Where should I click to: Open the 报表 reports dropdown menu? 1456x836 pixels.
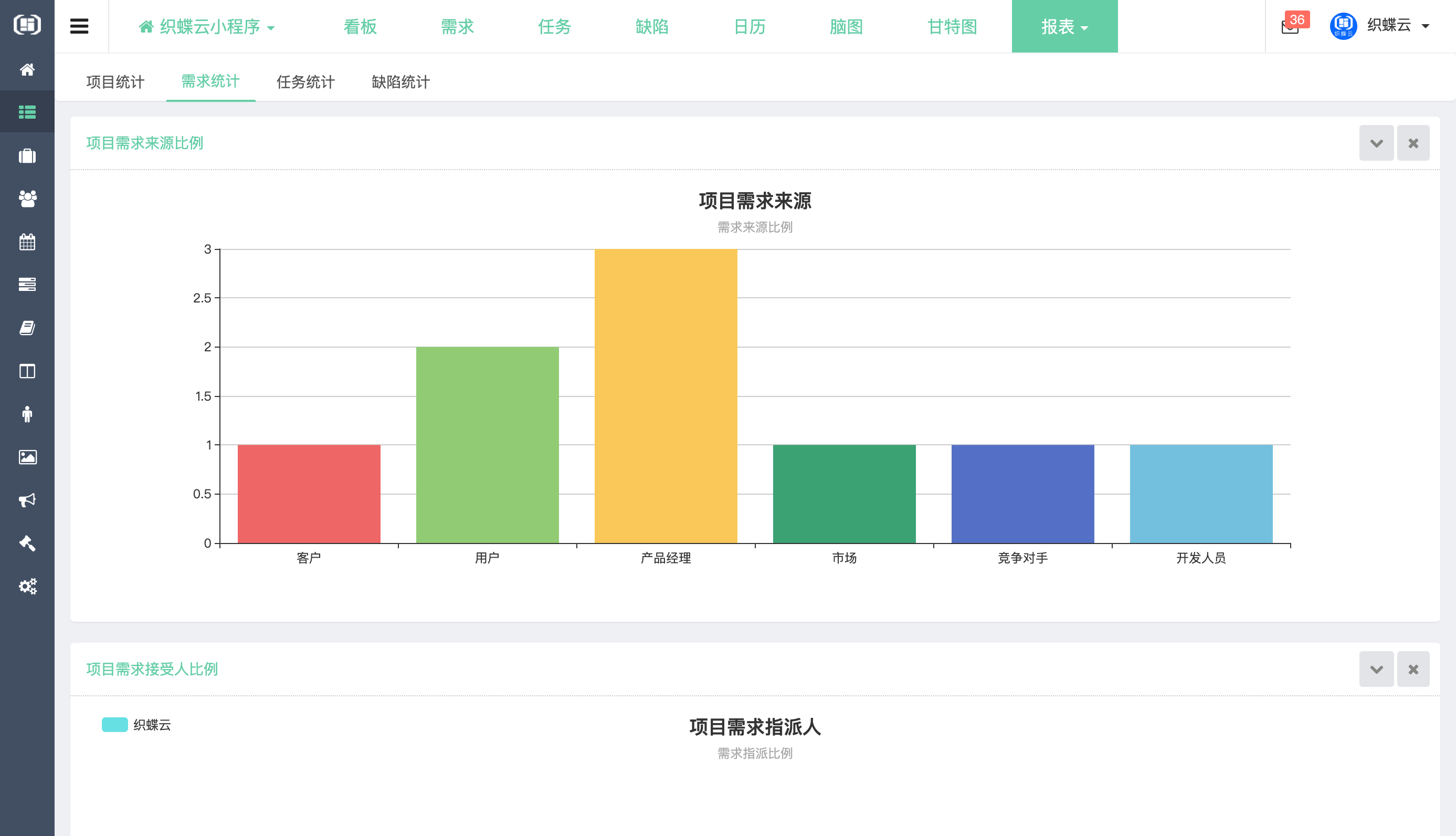click(1064, 26)
